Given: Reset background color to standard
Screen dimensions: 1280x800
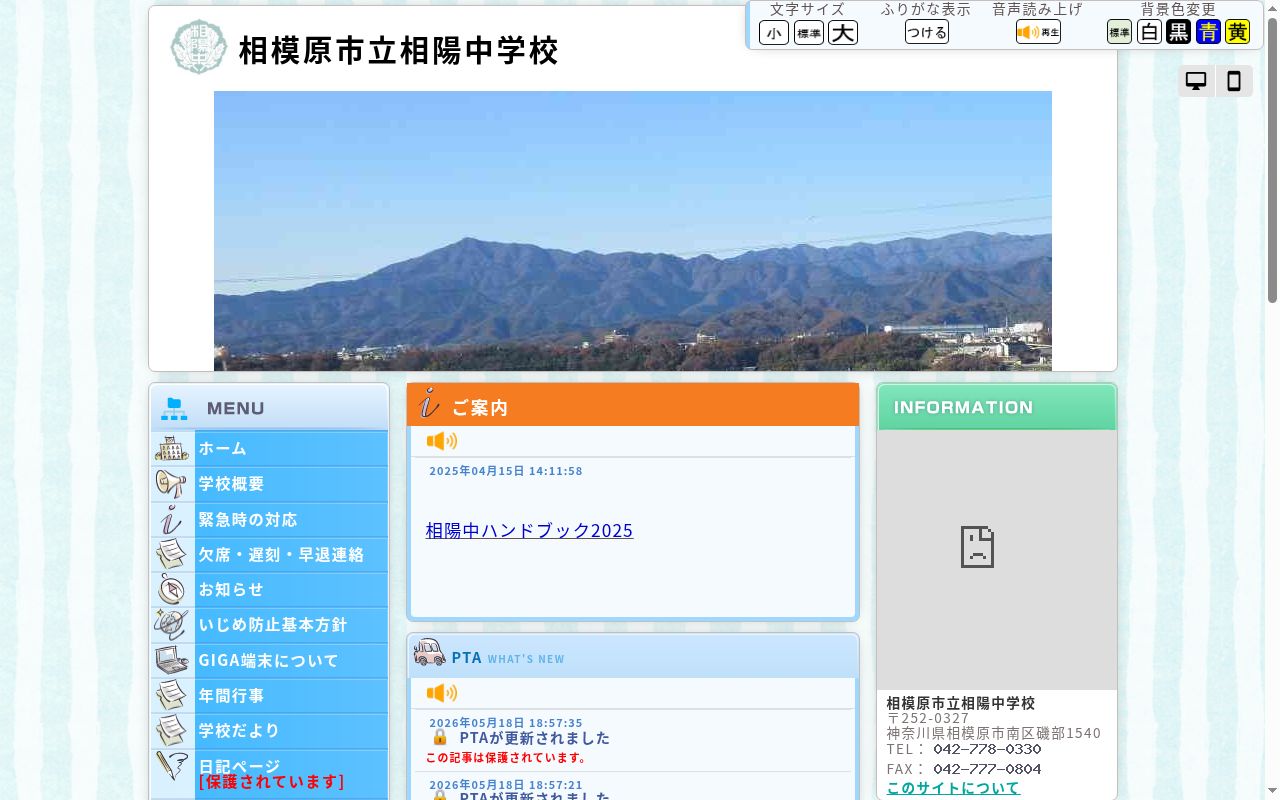Looking at the screenshot, I should click(x=1119, y=32).
